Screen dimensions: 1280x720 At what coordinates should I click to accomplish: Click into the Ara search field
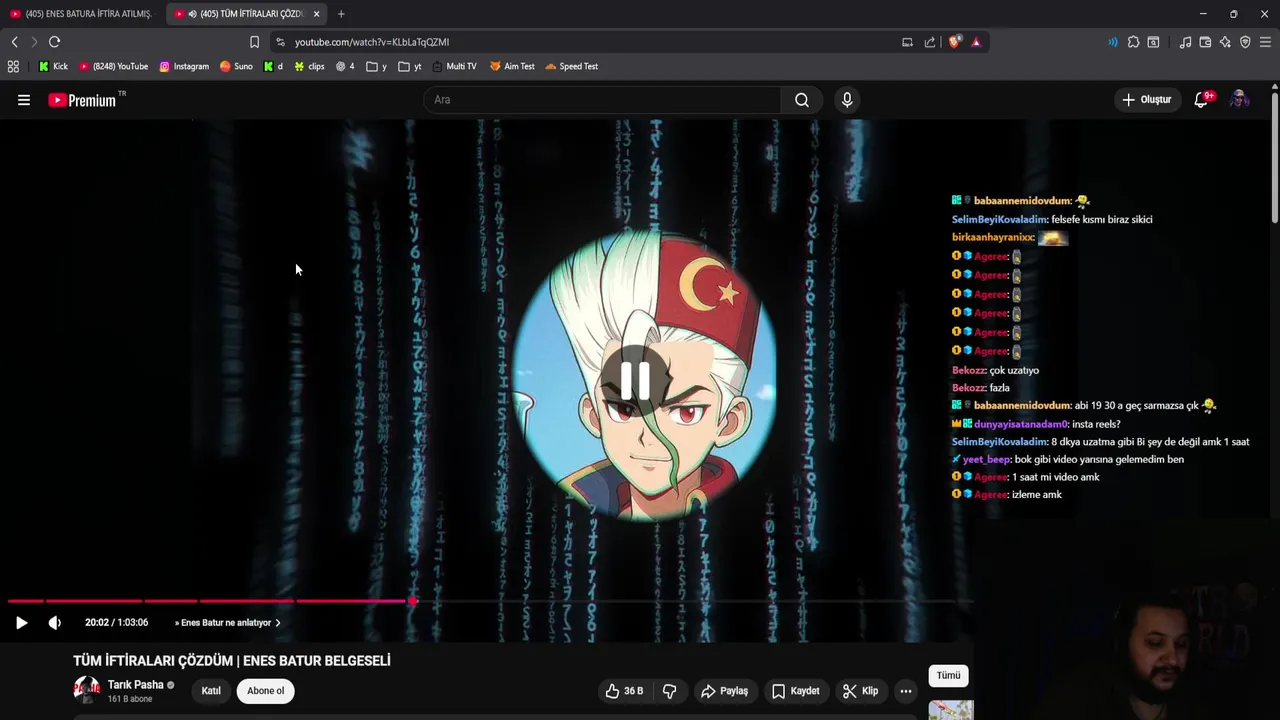tap(603, 100)
